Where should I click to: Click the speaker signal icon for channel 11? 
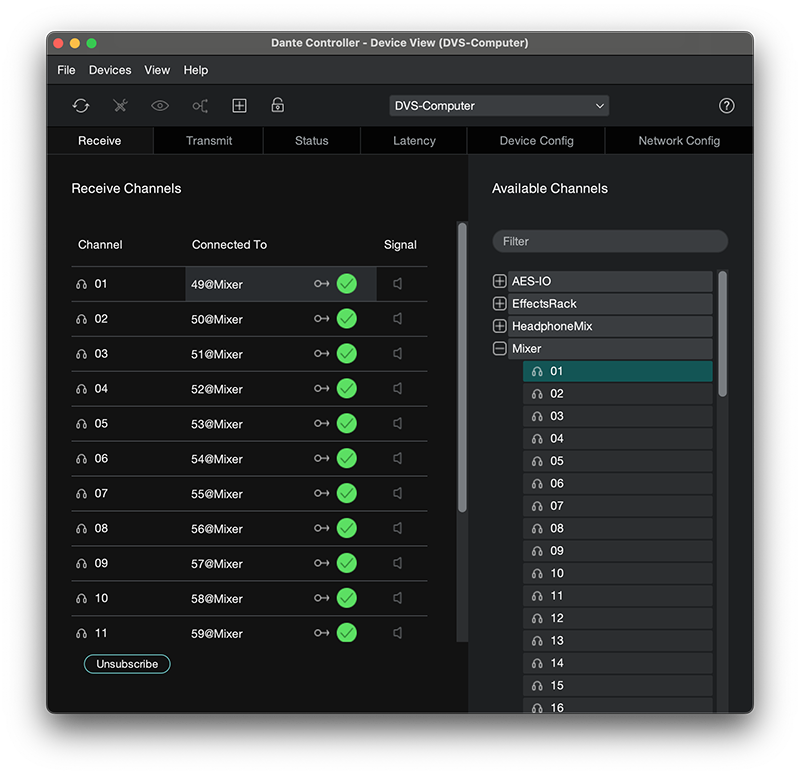[x=398, y=633]
